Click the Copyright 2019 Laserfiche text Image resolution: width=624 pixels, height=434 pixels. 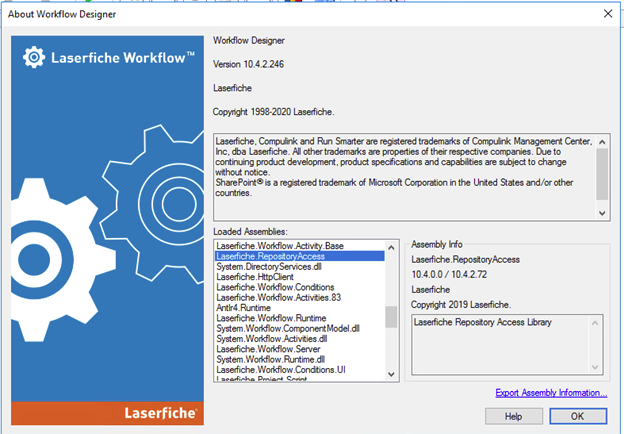click(x=461, y=305)
